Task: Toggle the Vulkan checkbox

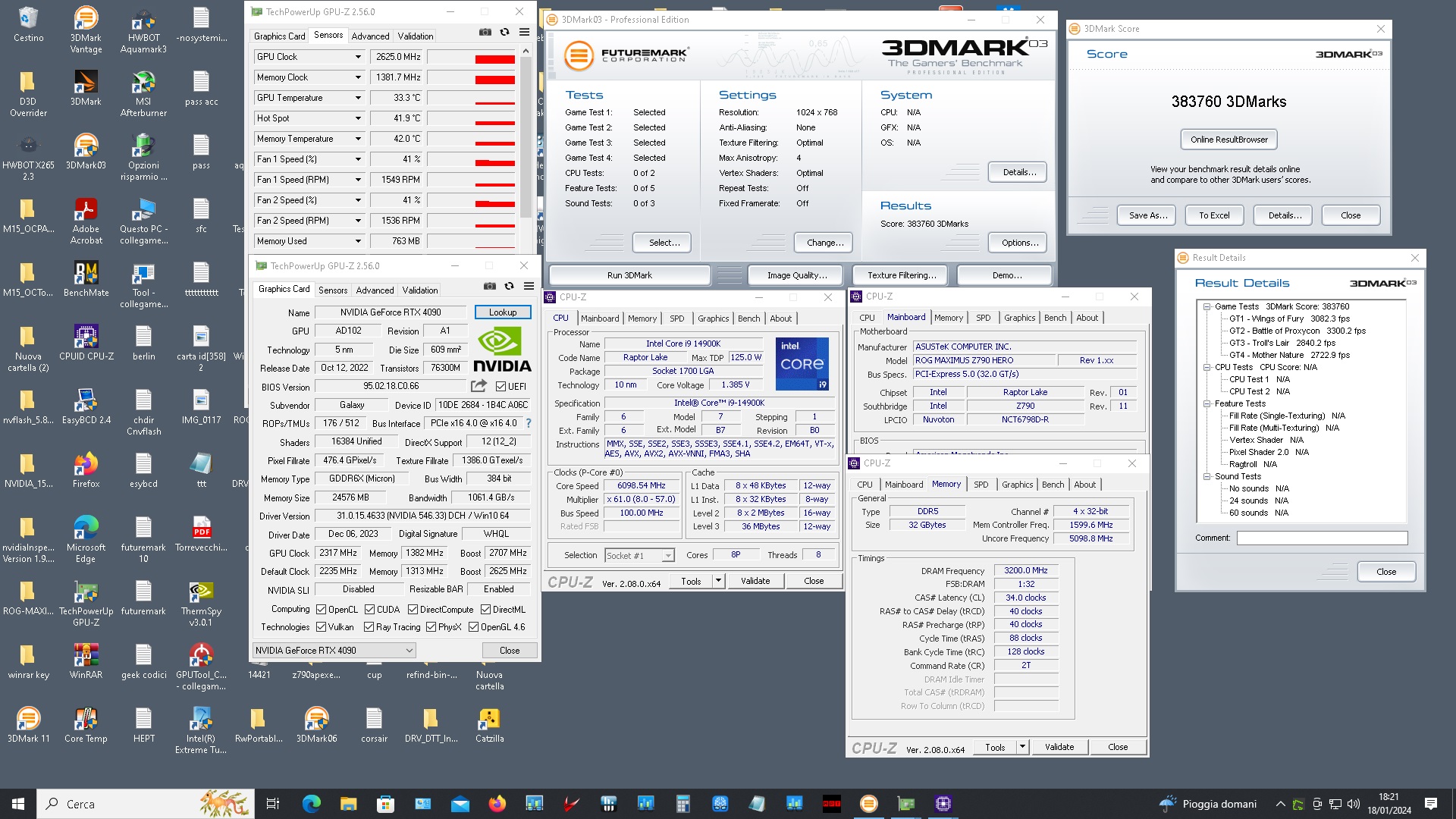Action: (x=322, y=627)
